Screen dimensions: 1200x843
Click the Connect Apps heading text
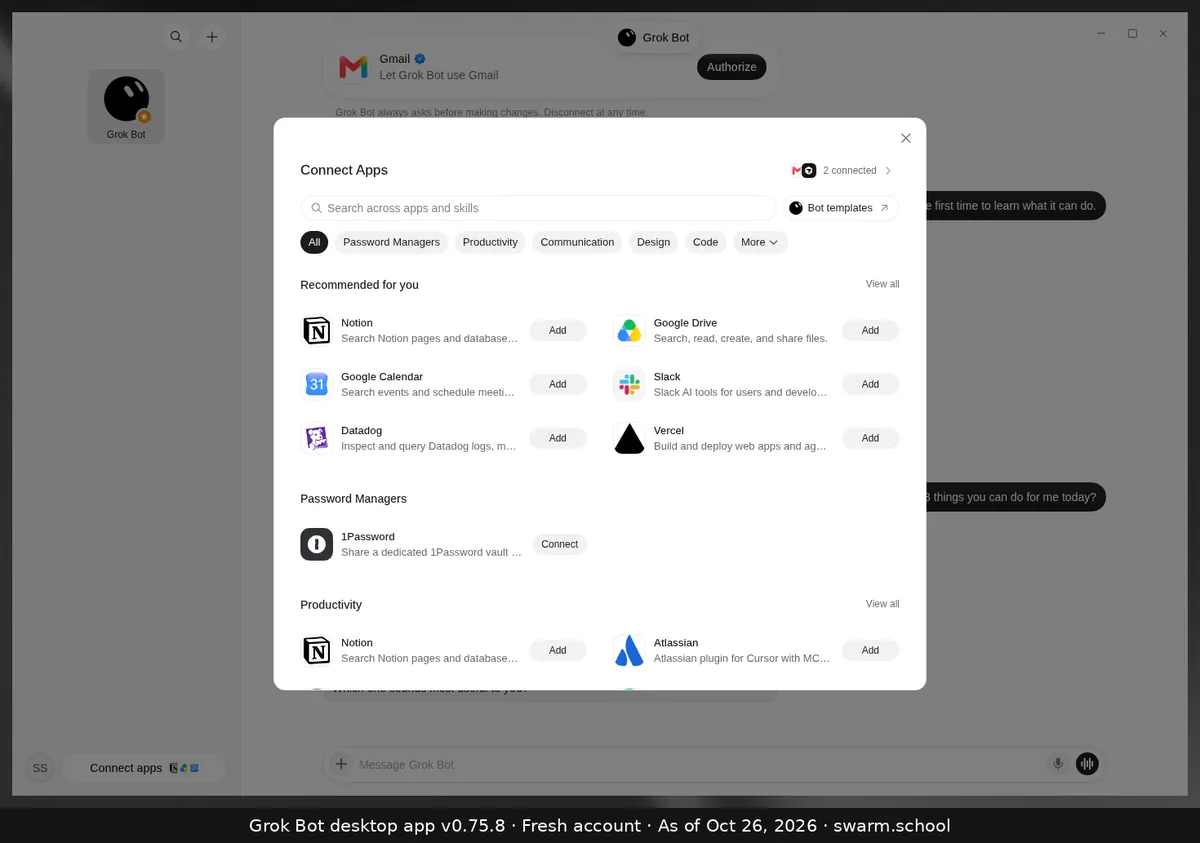(344, 170)
